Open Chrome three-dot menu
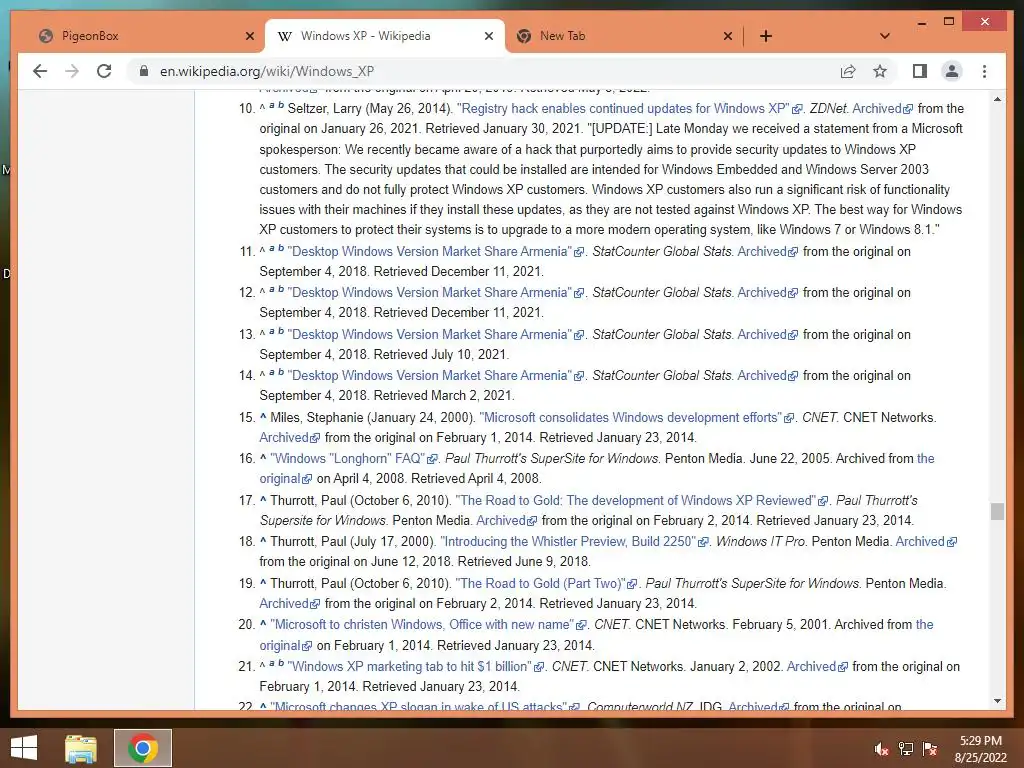The width and height of the screenshot is (1024, 768). click(984, 71)
